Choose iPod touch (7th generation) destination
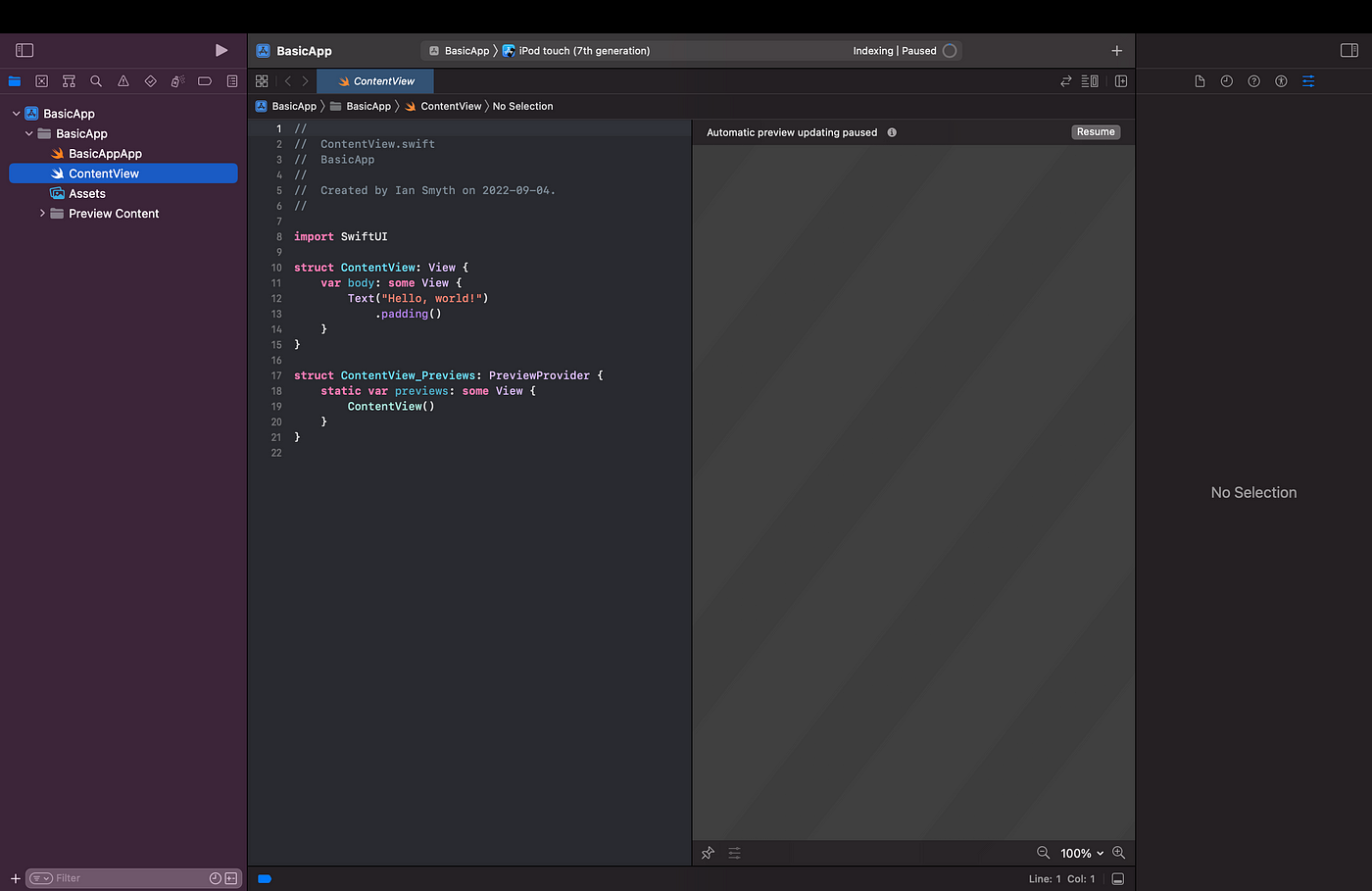Image resolution: width=1372 pixels, height=891 pixels. [x=576, y=51]
